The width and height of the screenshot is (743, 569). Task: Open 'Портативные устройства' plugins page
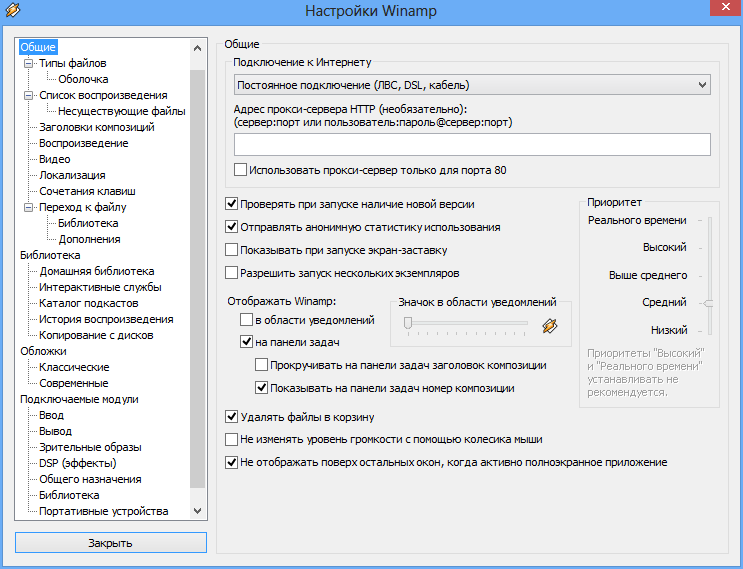[104, 511]
